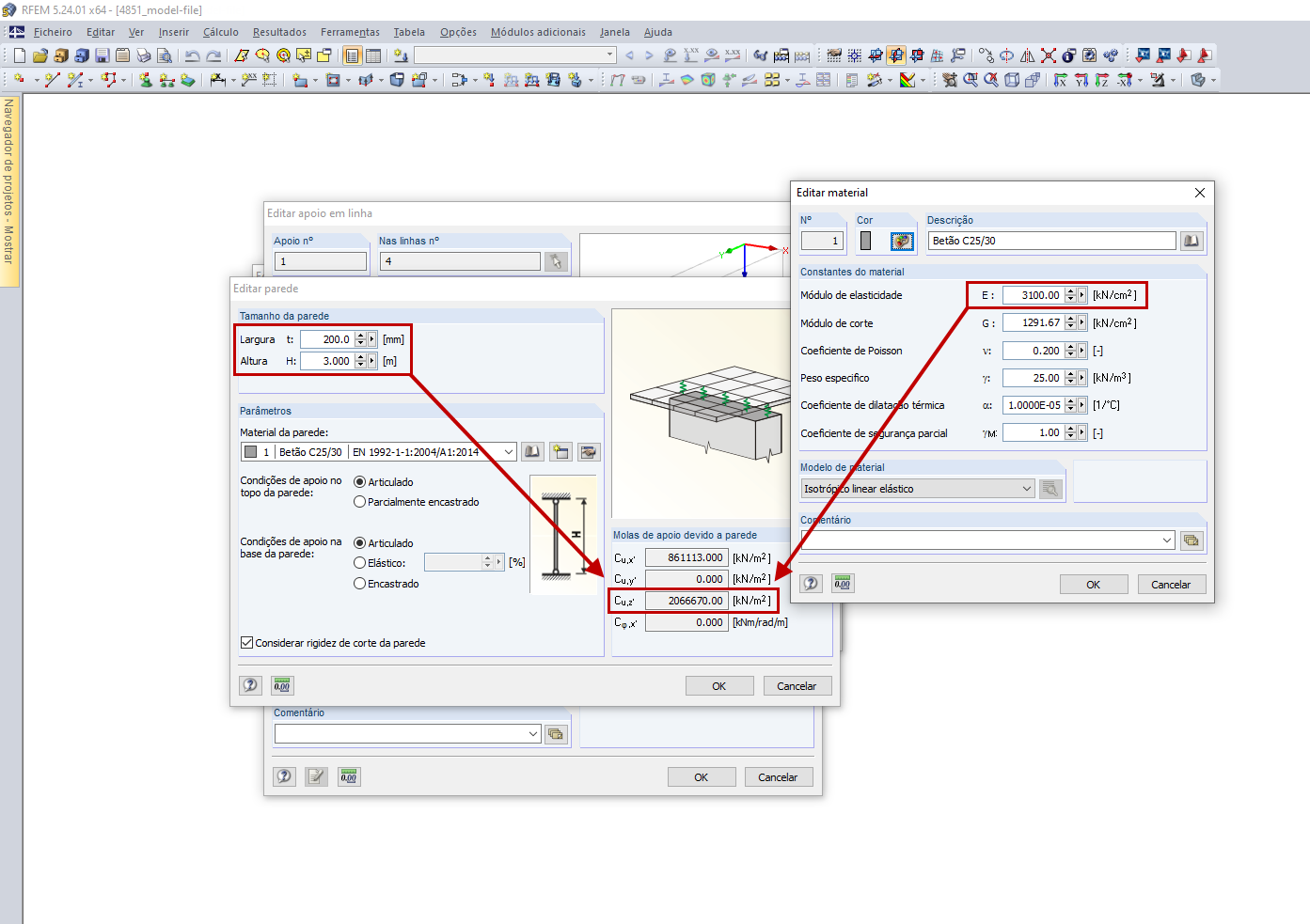This screenshot has width=1310, height=924.
Task: Open arrow menu beside Peso específico value
Action: coord(1082,378)
